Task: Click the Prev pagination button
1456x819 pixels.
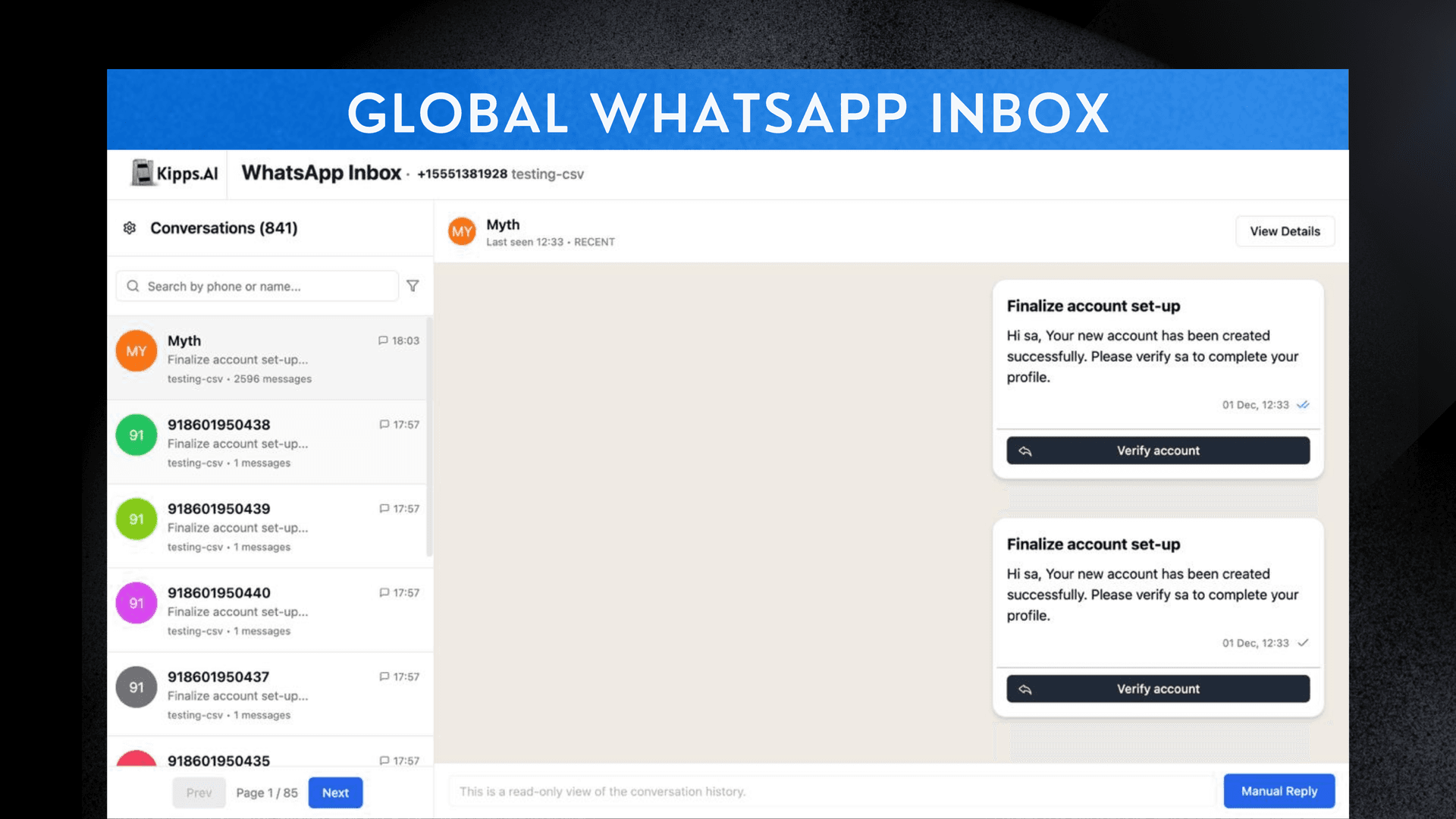Action: pyautogui.click(x=199, y=792)
